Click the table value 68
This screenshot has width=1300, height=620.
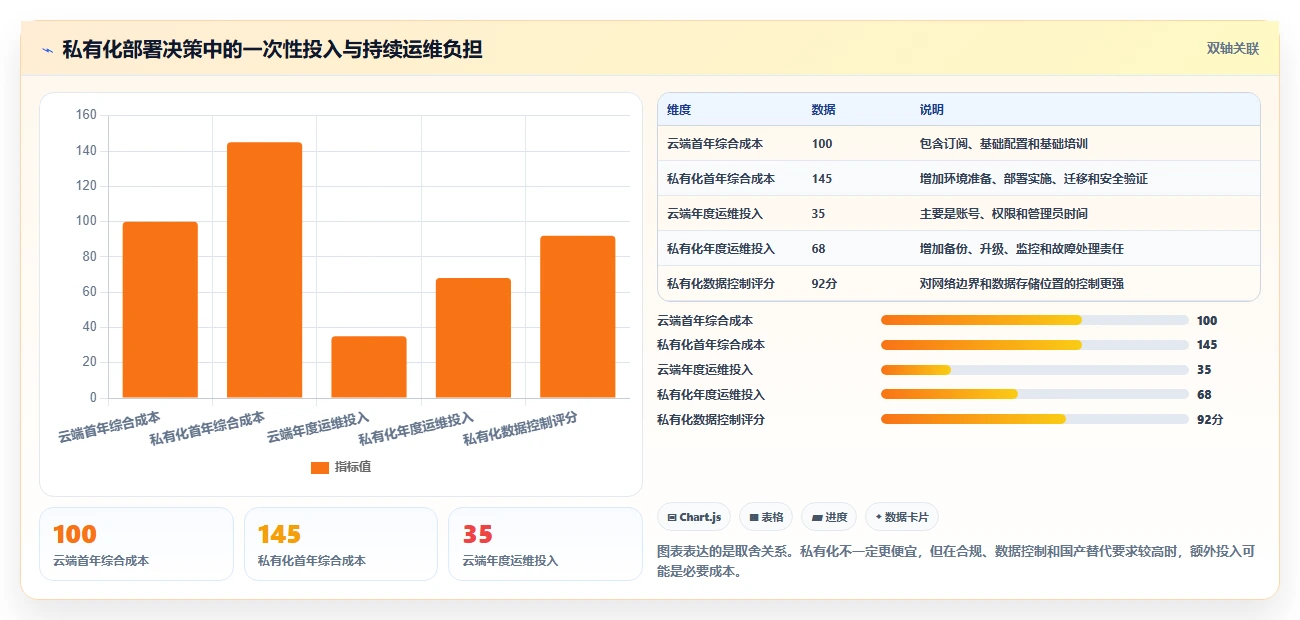819,249
